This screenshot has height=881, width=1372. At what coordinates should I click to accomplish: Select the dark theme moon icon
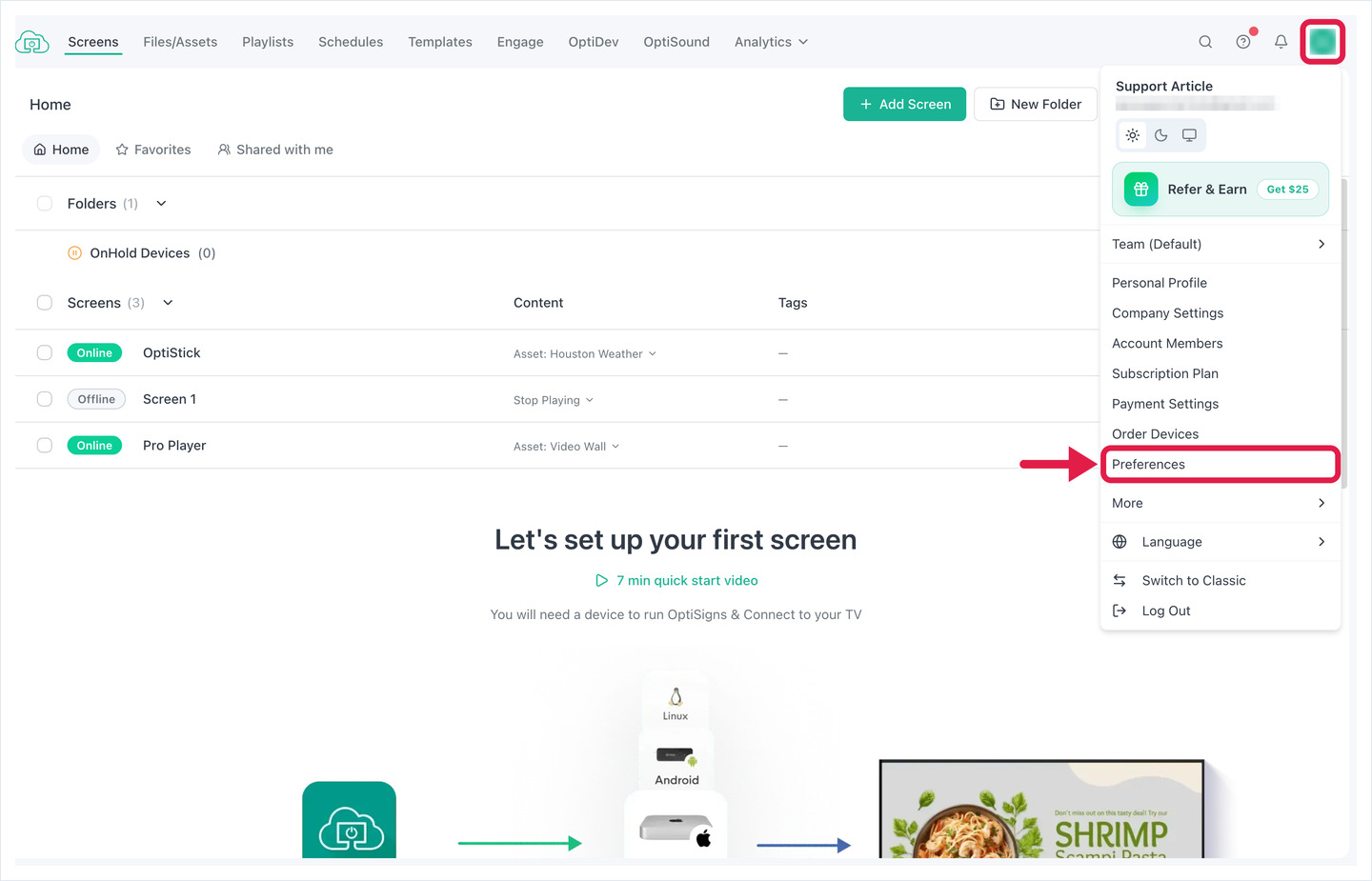coord(1160,135)
